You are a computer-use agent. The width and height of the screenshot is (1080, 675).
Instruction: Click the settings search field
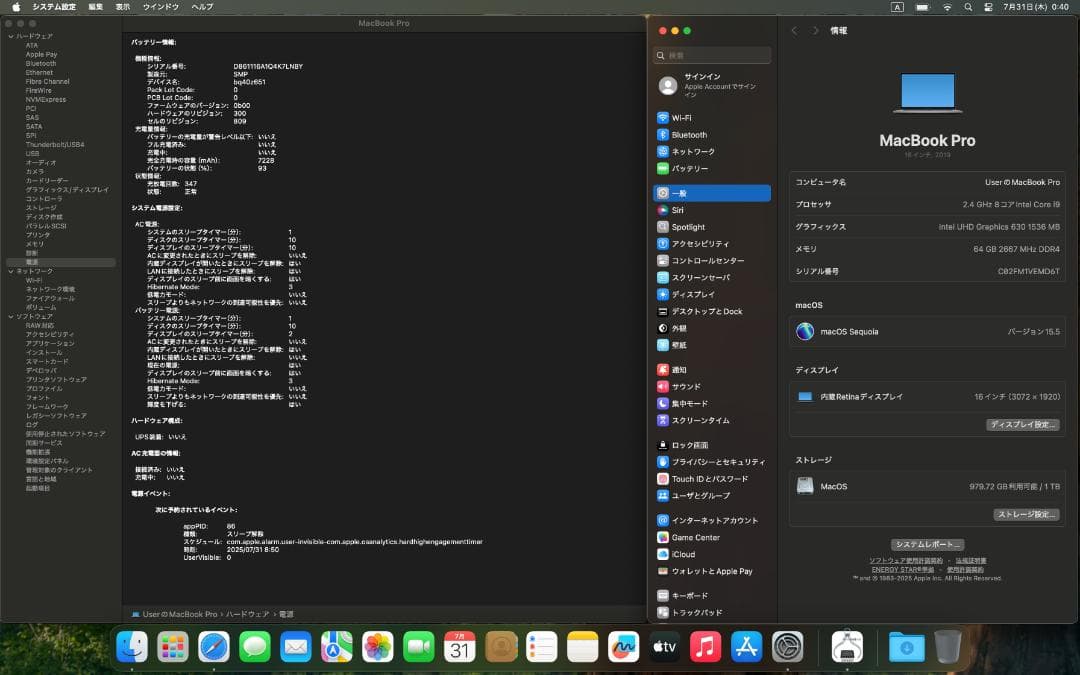[711, 55]
